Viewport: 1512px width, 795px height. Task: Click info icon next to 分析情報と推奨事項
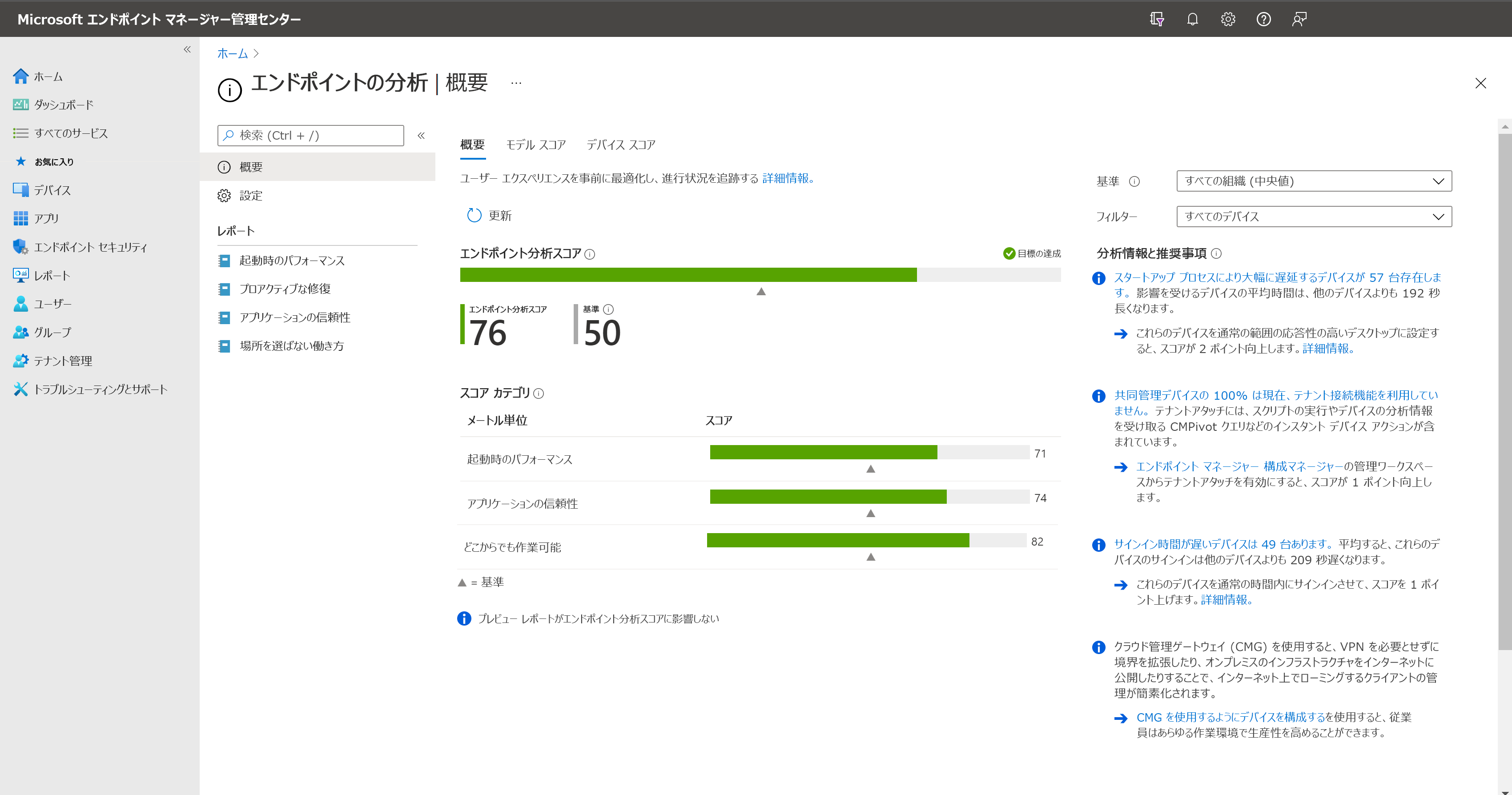click(1216, 253)
